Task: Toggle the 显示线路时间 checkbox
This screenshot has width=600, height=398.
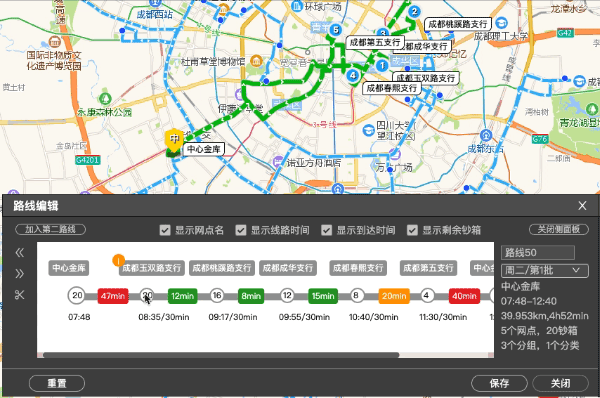Action: click(x=241, y=230)
